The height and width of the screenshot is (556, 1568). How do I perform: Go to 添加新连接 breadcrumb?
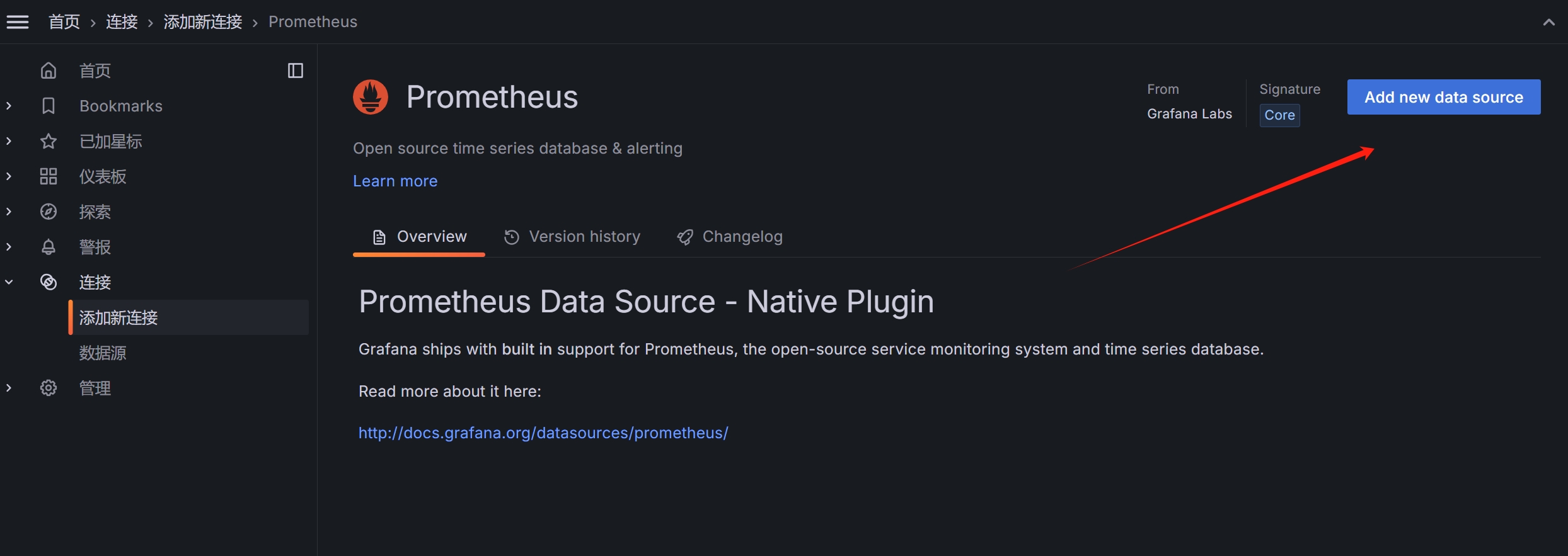pyautogui.click(x=203, y=22)
